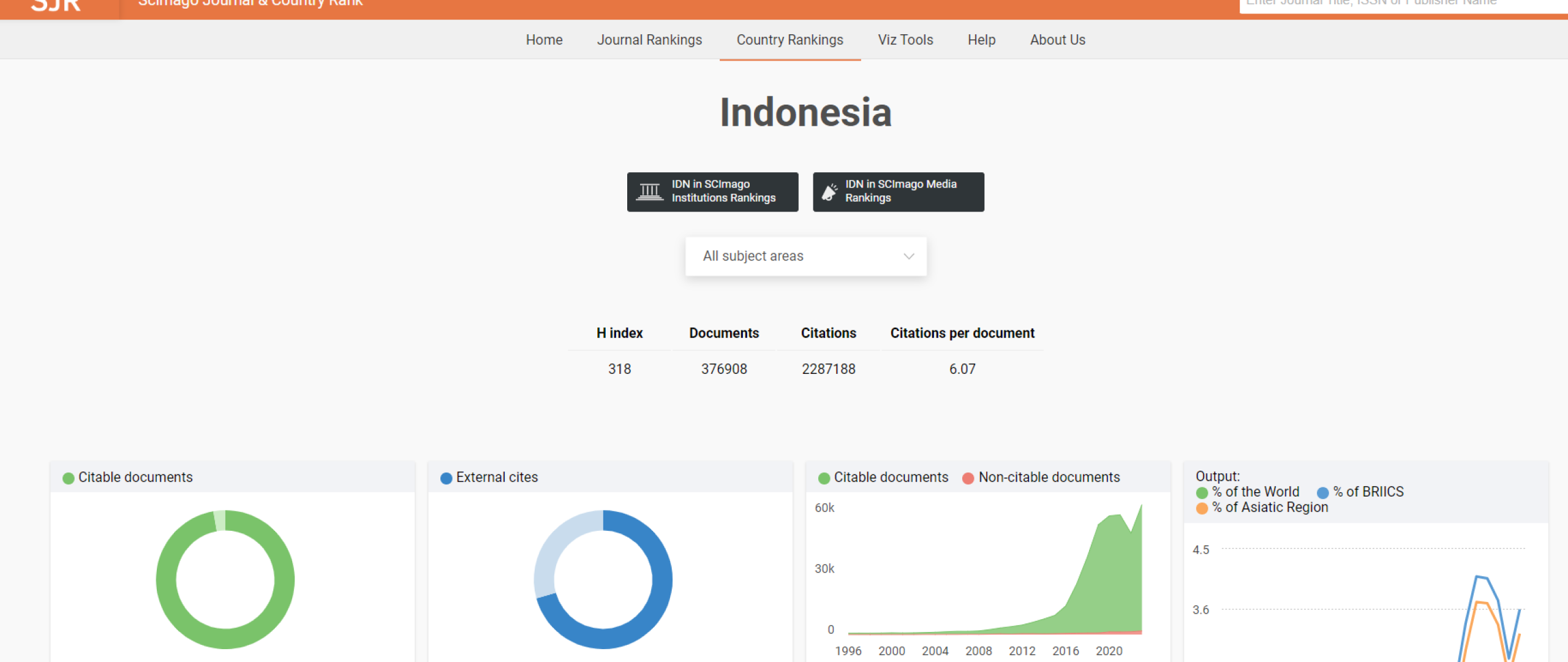Click green Citable documents legend dot in donut card
The image size is (1568, 662).
point(69,478)
